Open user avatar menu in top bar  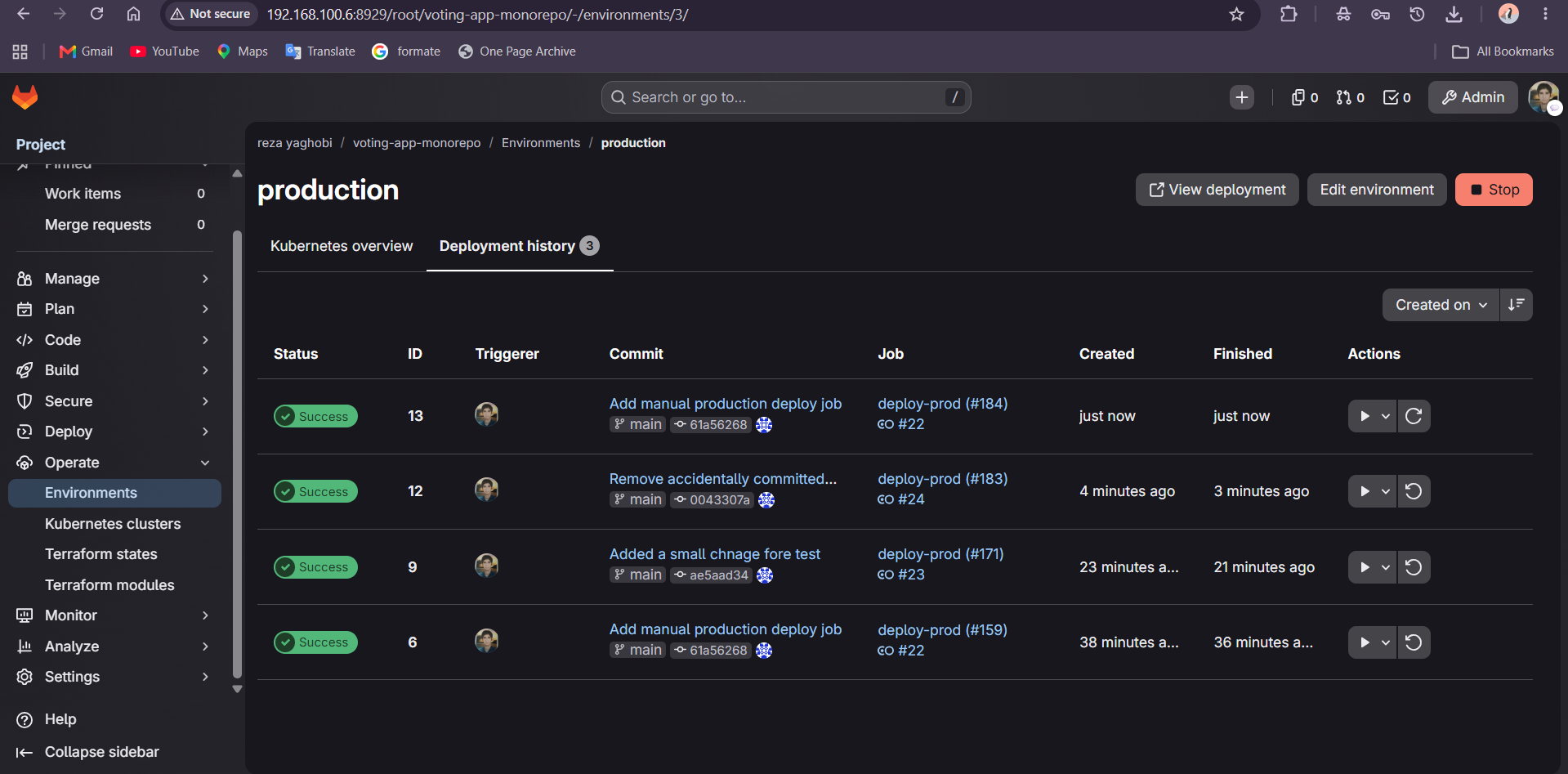tap(1543, 97)
